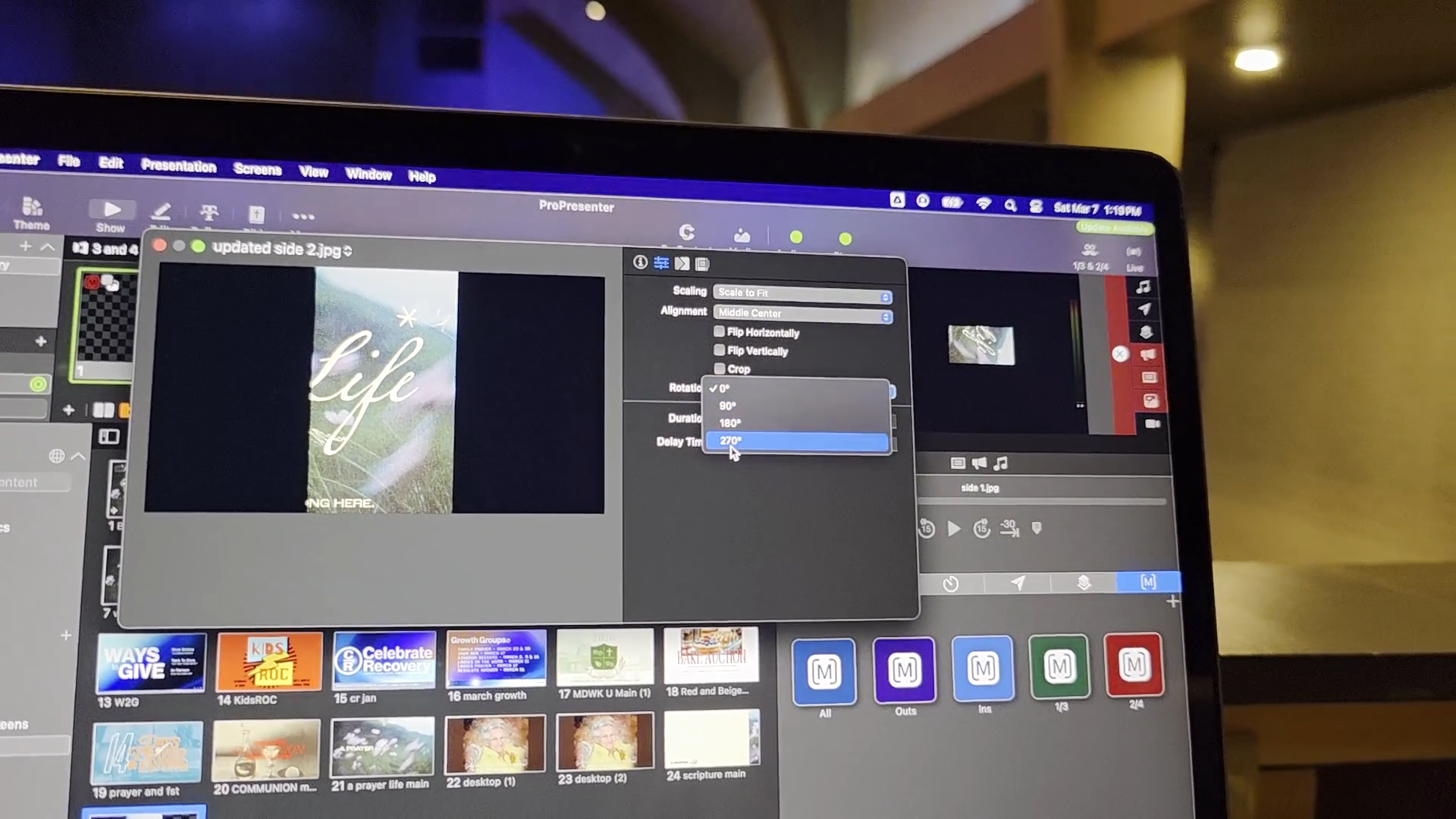
Task: Enable the Flip Vertically checkbox
Action: click(x=719, y=350)
